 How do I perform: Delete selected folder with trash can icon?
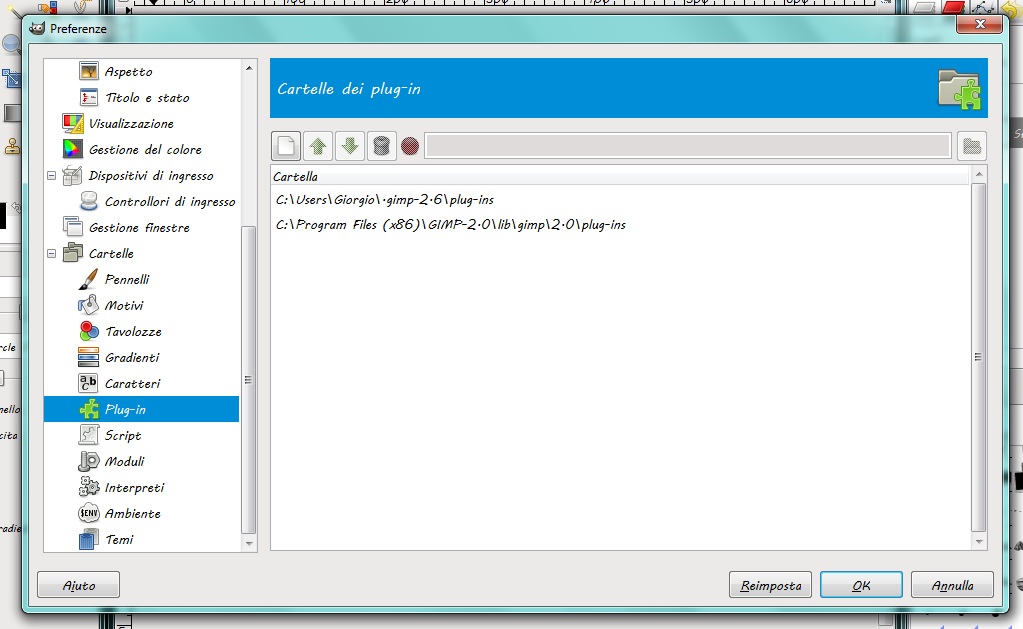coord(382,146)
